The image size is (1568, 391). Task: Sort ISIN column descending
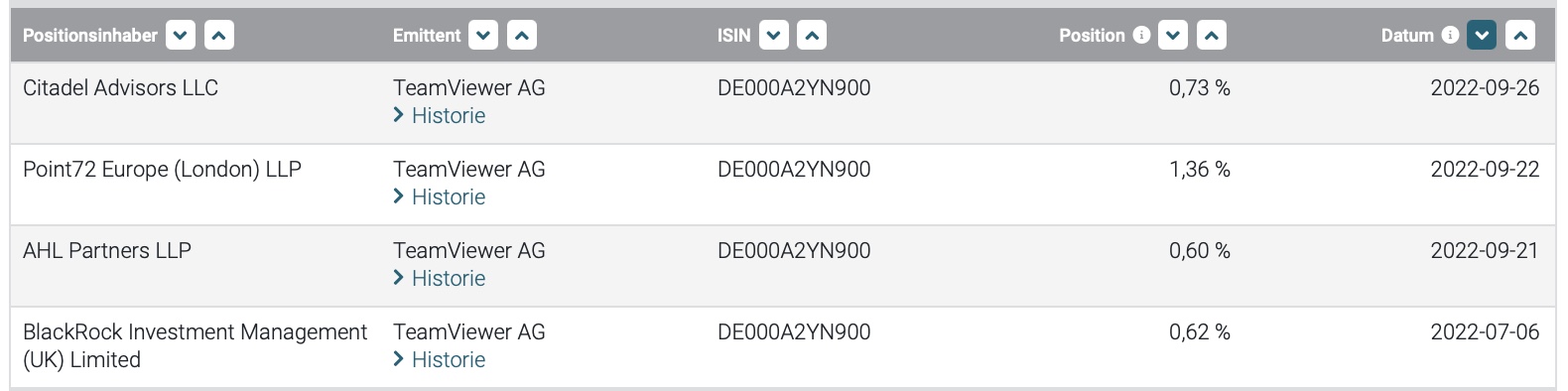[x=773, y=36]
